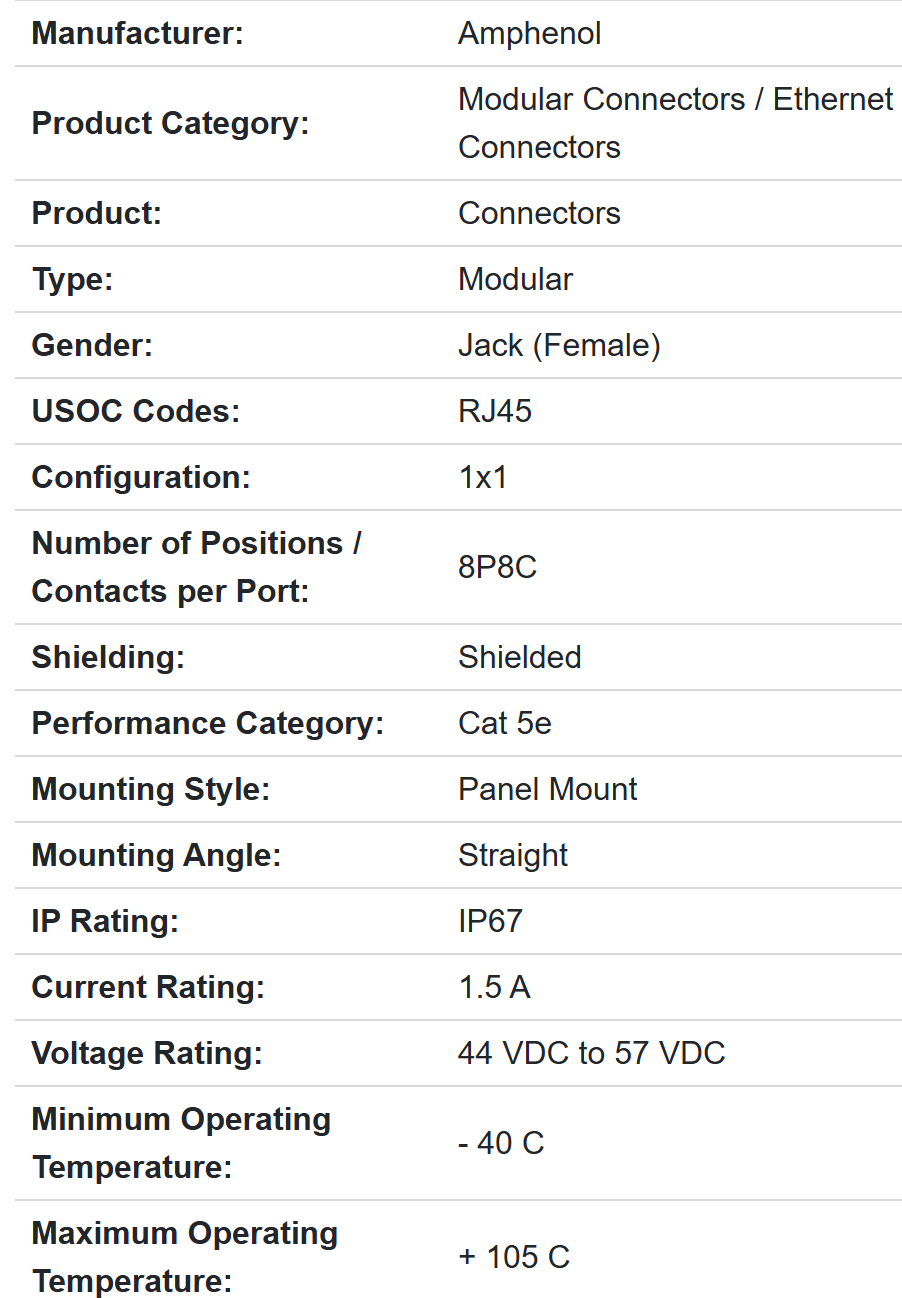Select the 1x1 configuration value
This screenshot has height=1298, width=902.
point(483,477)
